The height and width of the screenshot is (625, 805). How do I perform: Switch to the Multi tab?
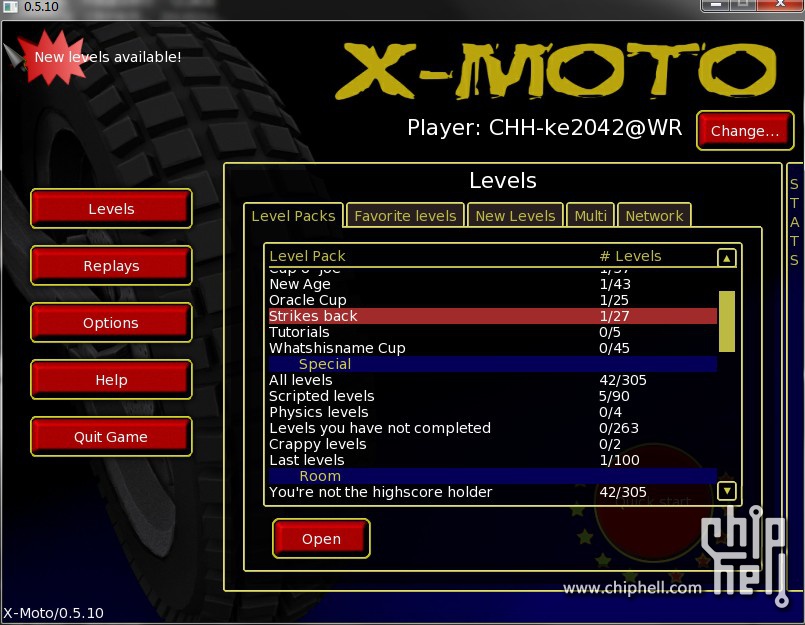click(590, 216)
